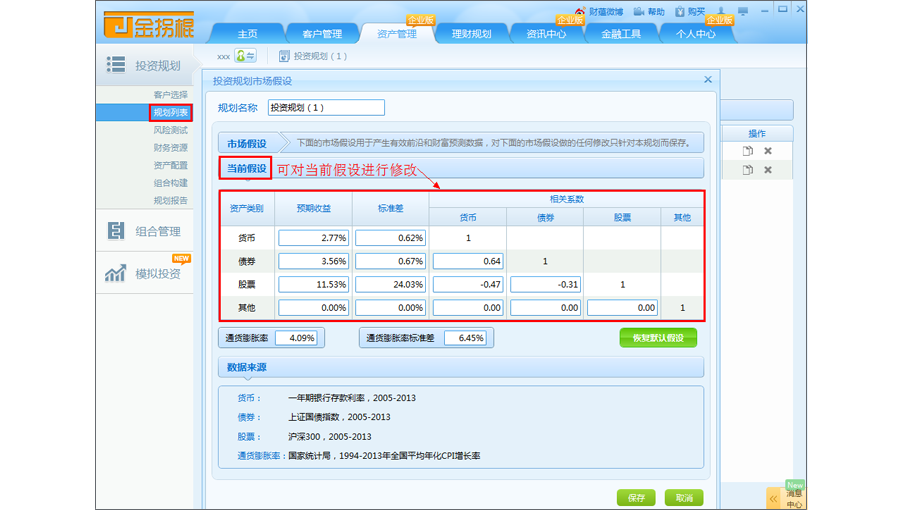Delete the second plan with X icon
900x510 pixels.
pos(768,170)
